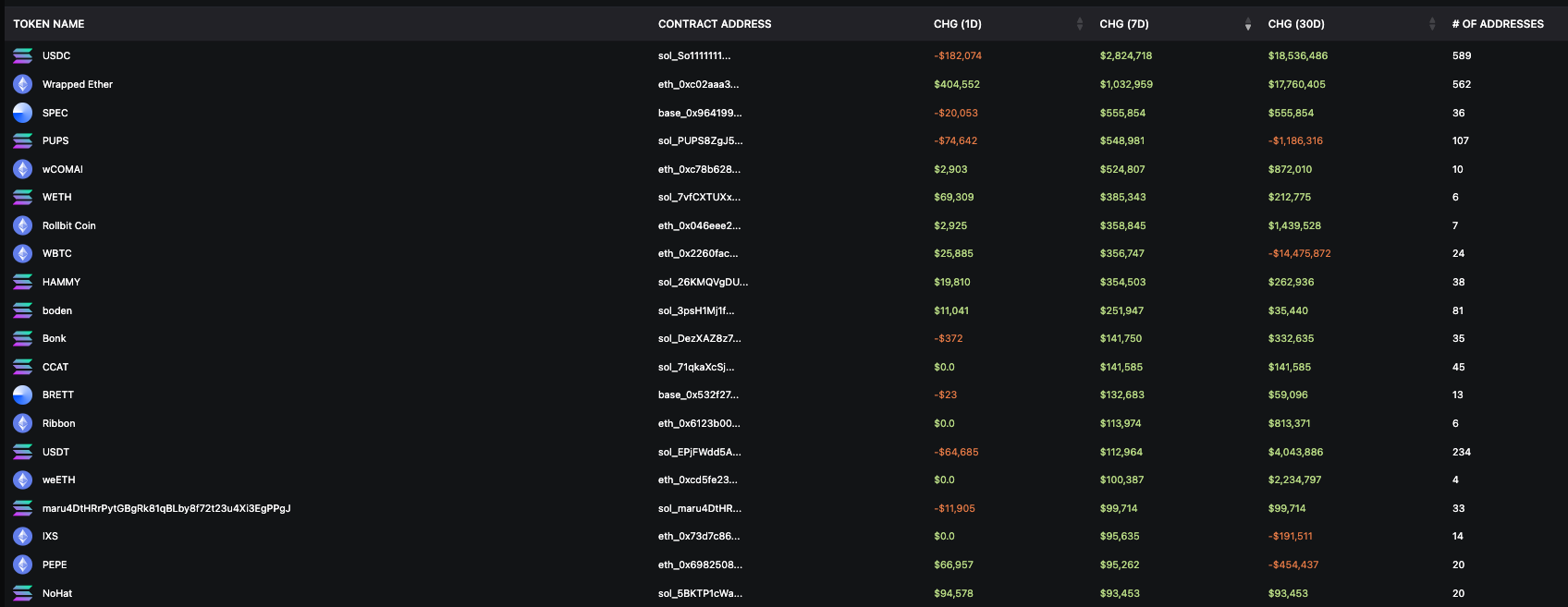Screen dimensions: 1568x607
Task: Click the Ethereum icon beside PEPE
Action: pos(23,565)
